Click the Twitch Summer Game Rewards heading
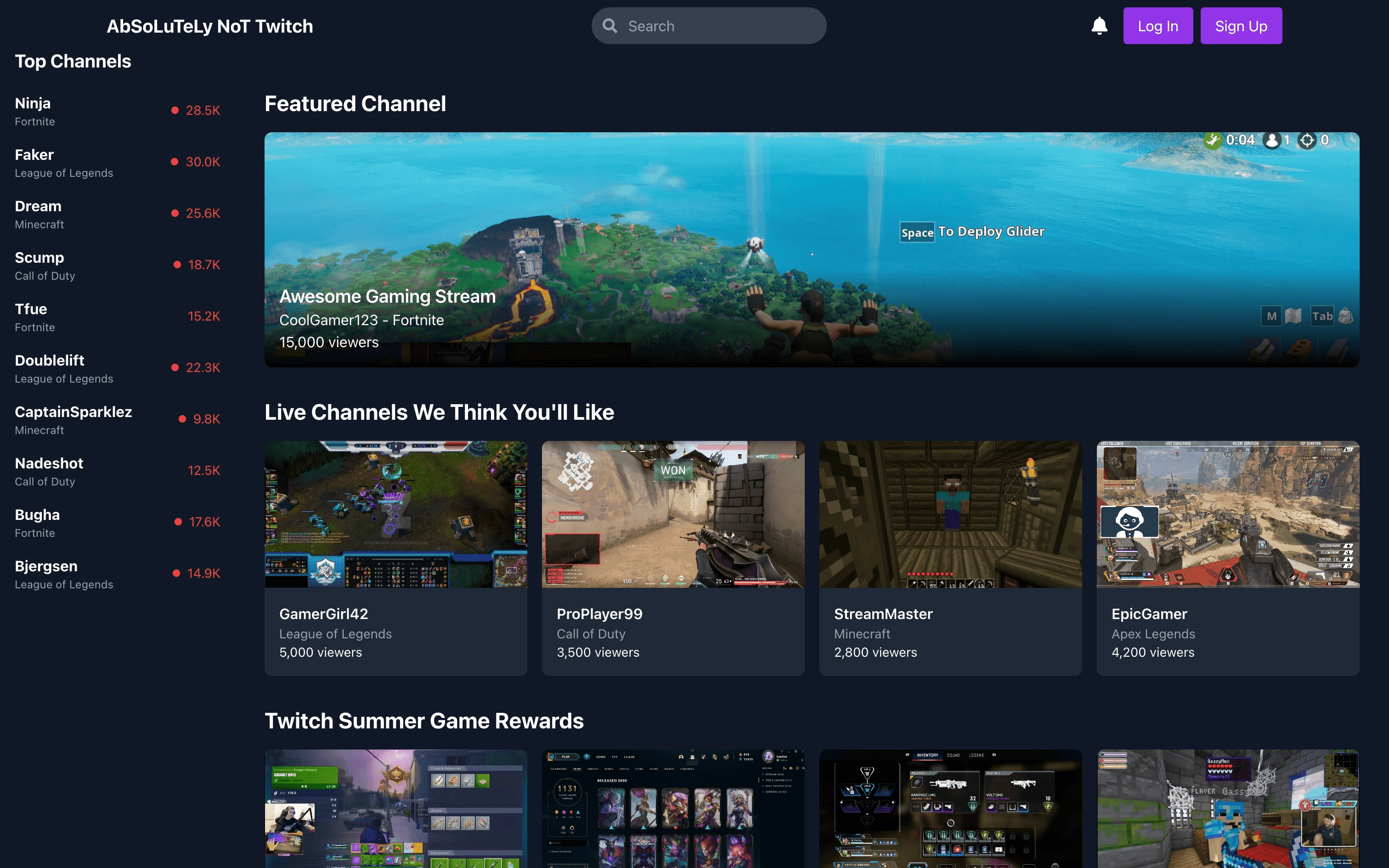The image size is (1389, 868). (424, 721)
